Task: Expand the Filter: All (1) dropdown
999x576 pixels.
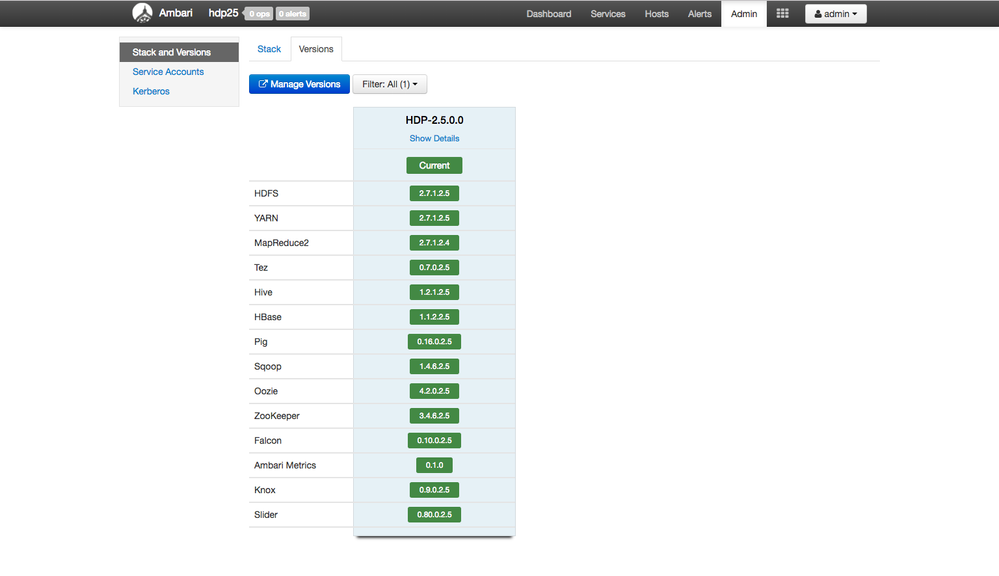Action: click(x=390, y=84)
